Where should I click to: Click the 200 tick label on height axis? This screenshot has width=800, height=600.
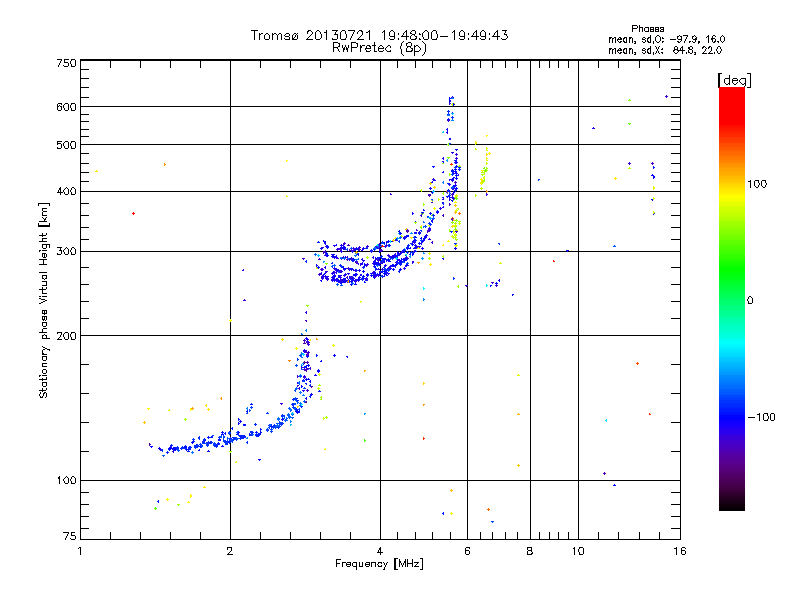coord(66,336)
